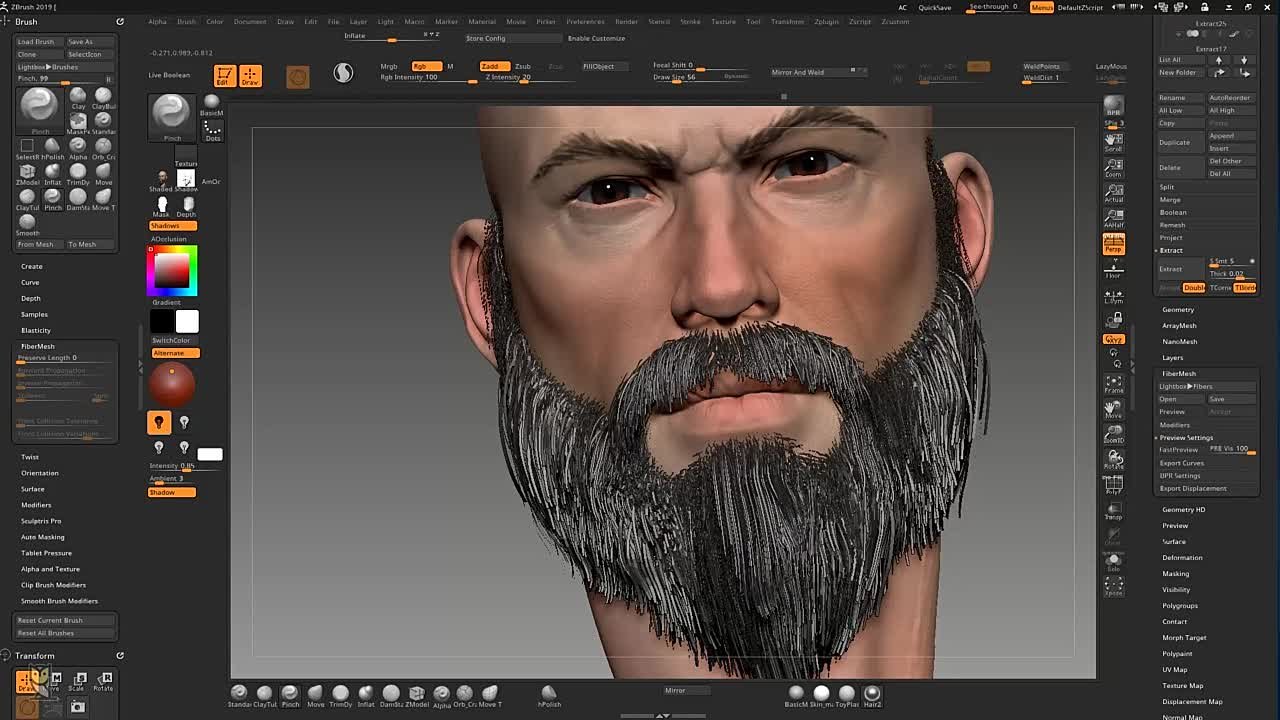Click the white secondary color swatch
The height and width of the screenshot is (720, 1280).
[187, 321]
